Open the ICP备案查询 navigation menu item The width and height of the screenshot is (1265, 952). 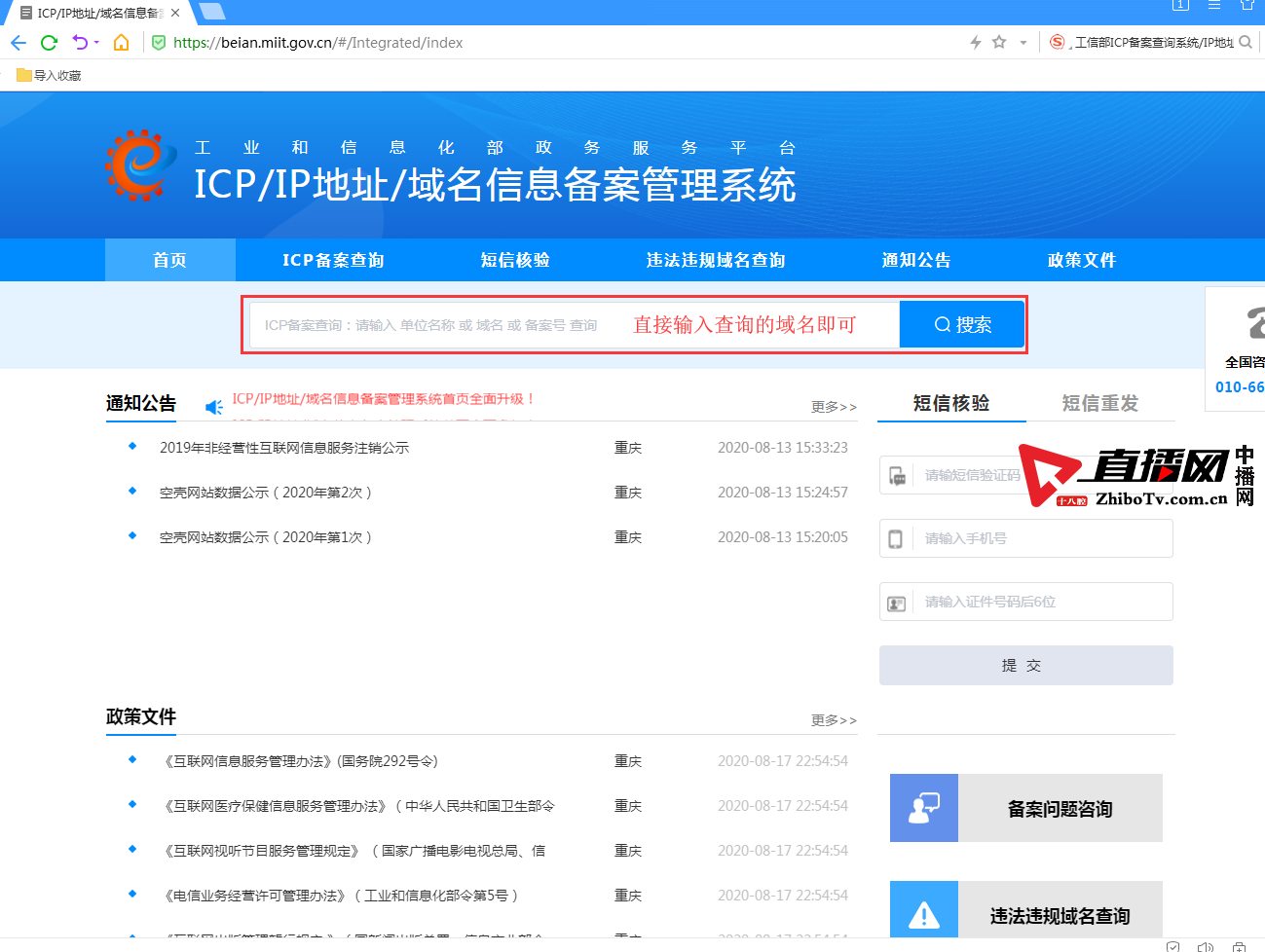pos(333,260)
